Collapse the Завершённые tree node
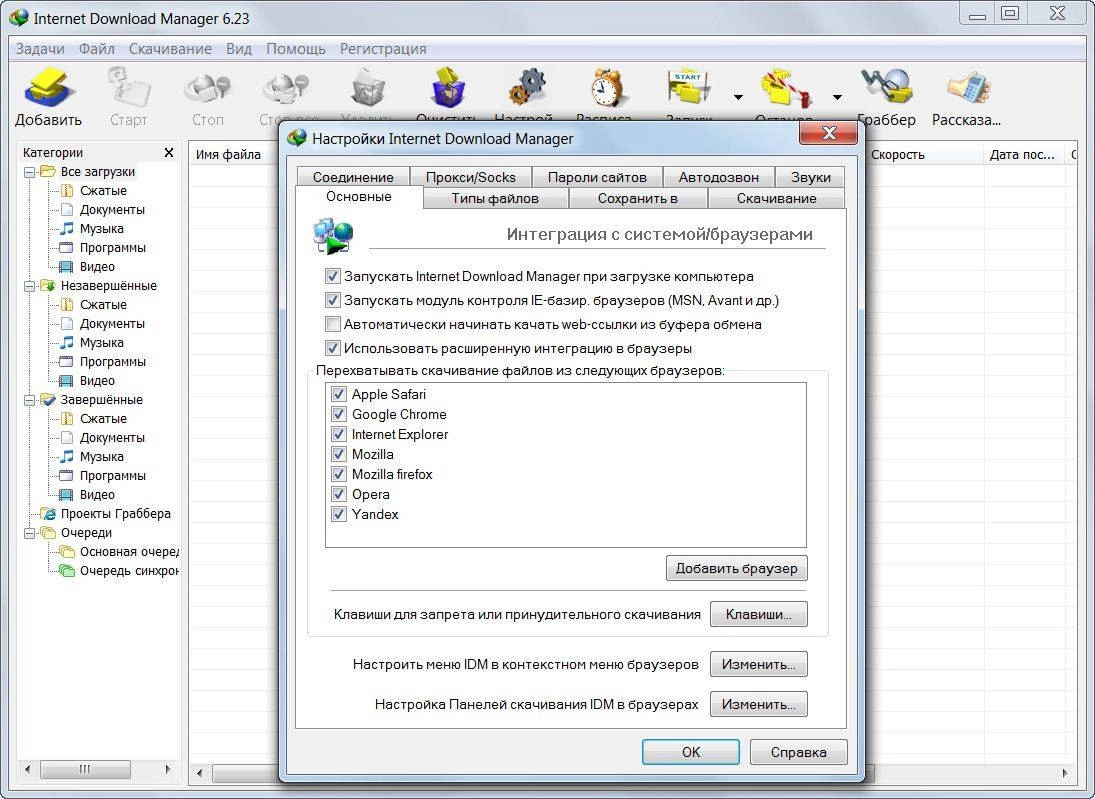Image resolution: width=1095 pixels, height=799 pixels. [29, 400]
